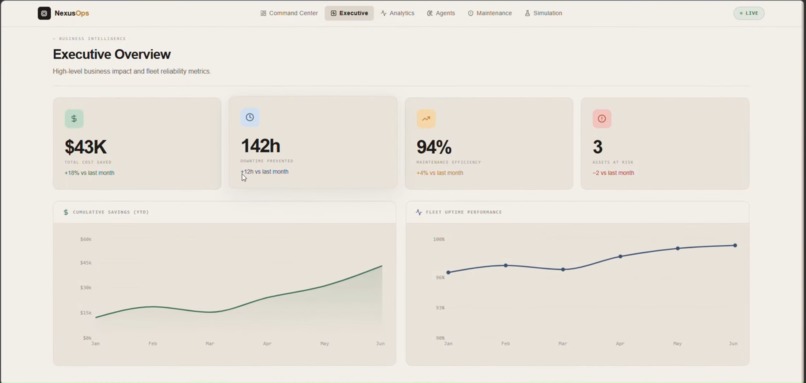Click the Downtime Prevented label
806x383 pixels.
click(x=267, y=161)
